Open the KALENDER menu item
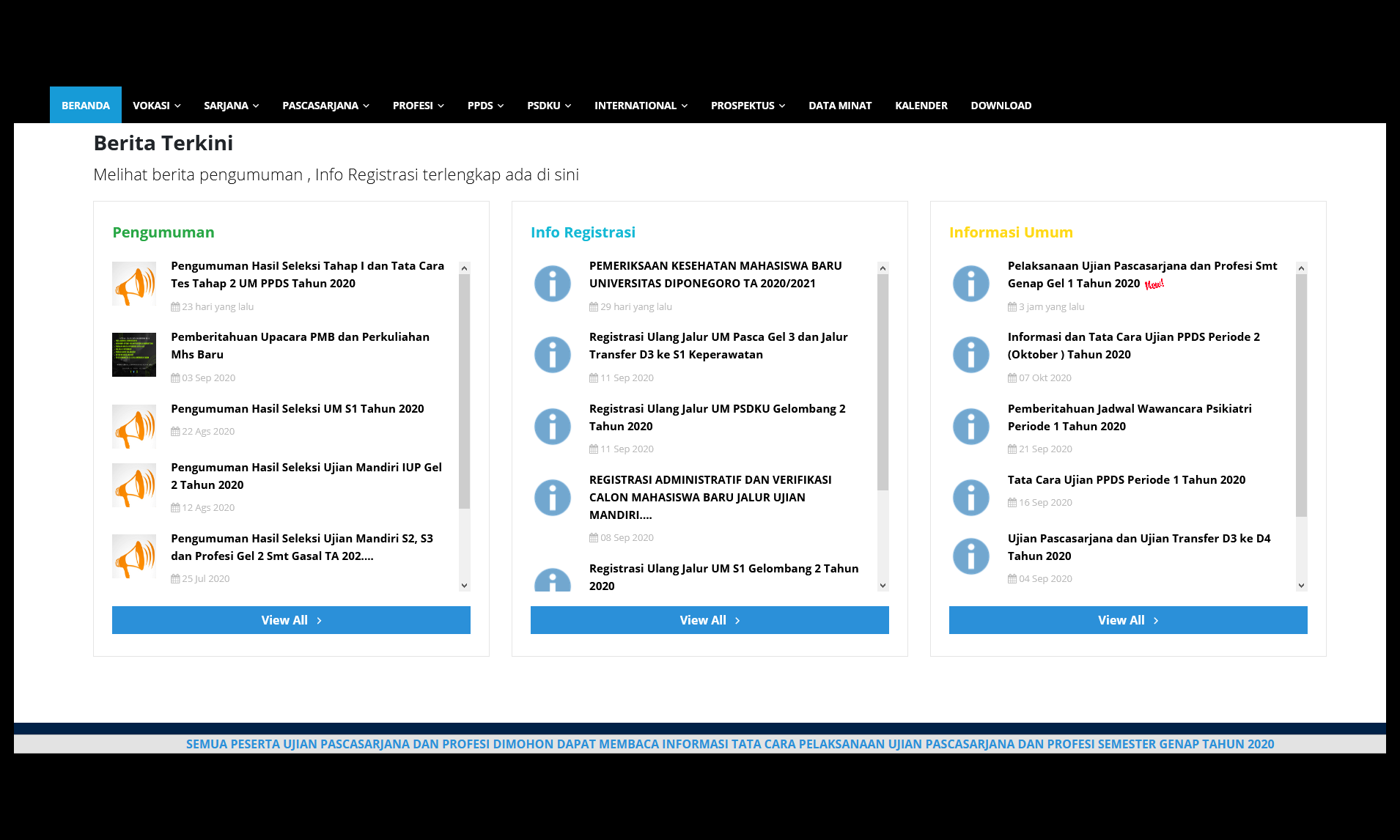The image size is (1400, 840). (x=921, y=106)
